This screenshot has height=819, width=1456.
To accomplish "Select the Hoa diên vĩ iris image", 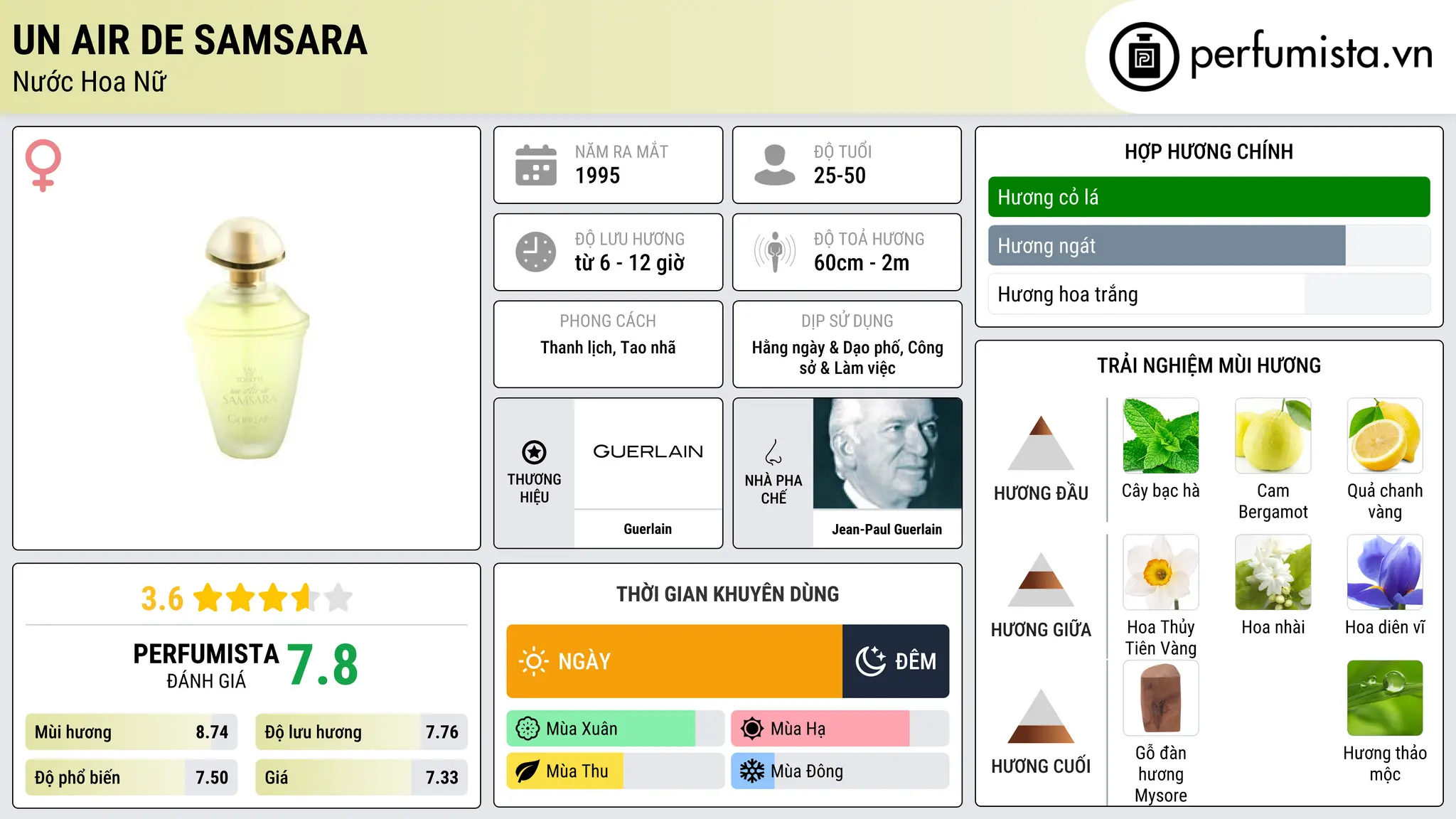I will 1385,572.
